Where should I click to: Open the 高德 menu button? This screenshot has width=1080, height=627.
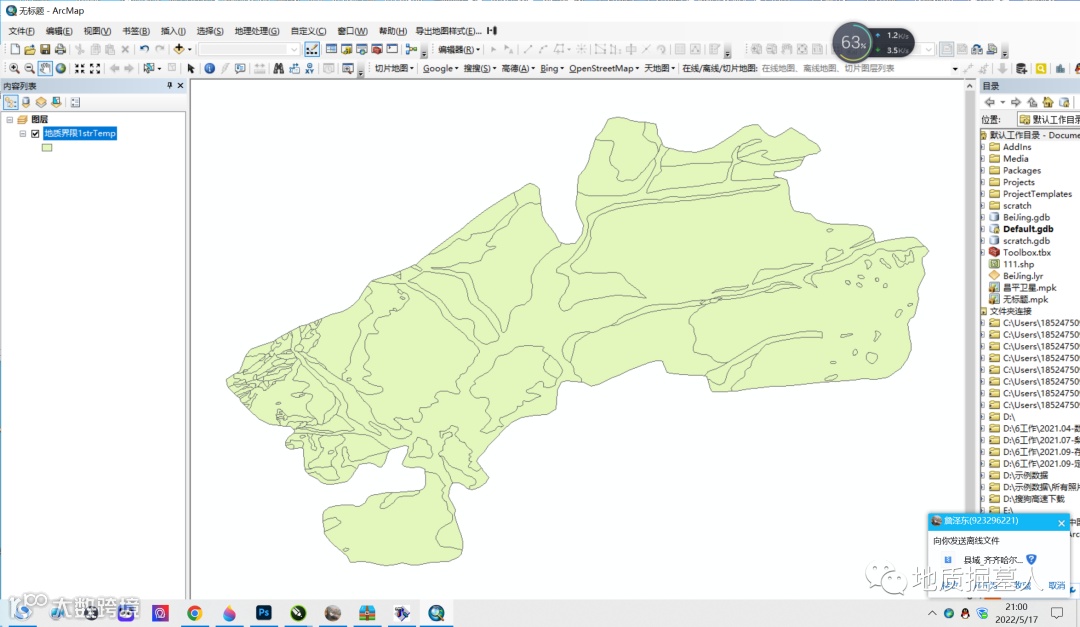tap(518, 68)
